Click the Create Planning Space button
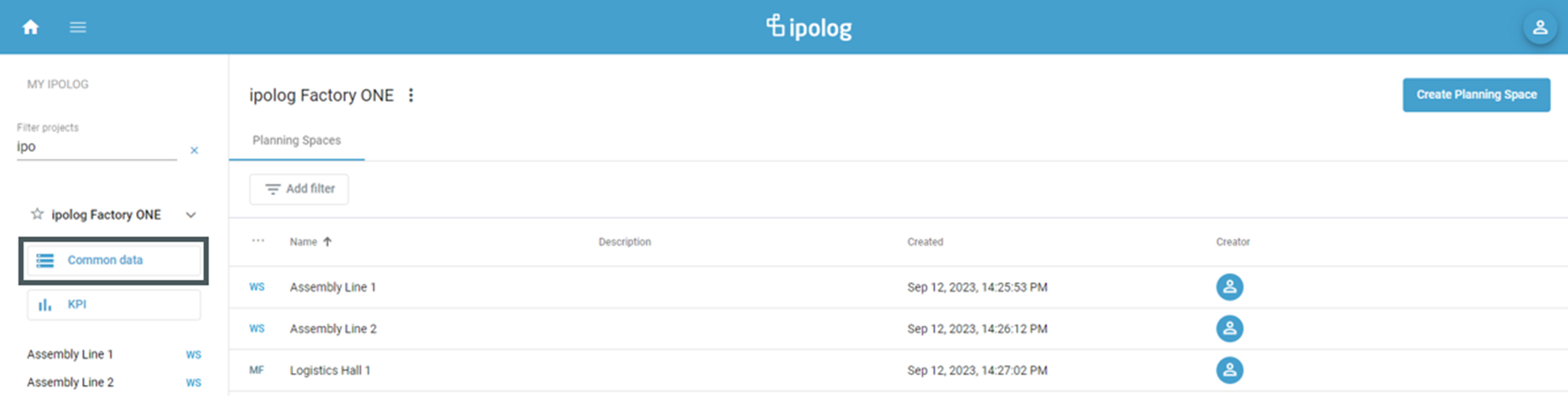The image size is (1568, 405). (1476, 95)
